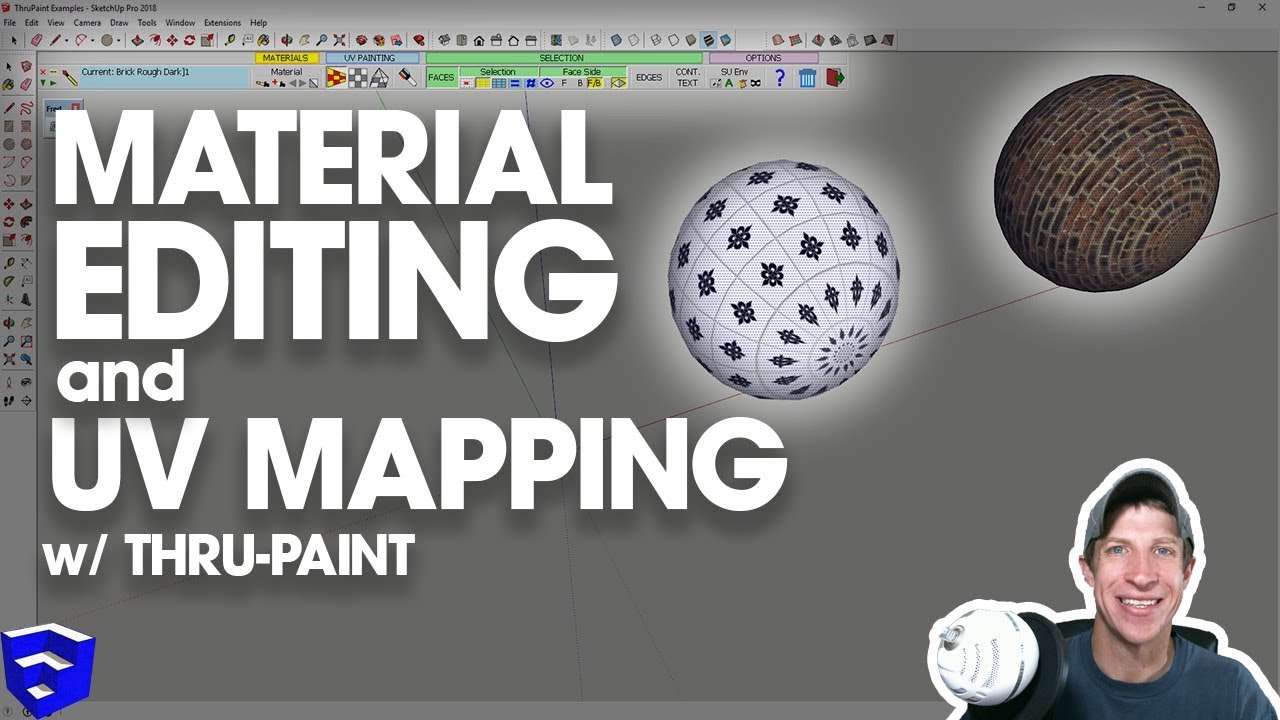
Task: Switch to Front view house icon
Action: [x=478, y=40]
